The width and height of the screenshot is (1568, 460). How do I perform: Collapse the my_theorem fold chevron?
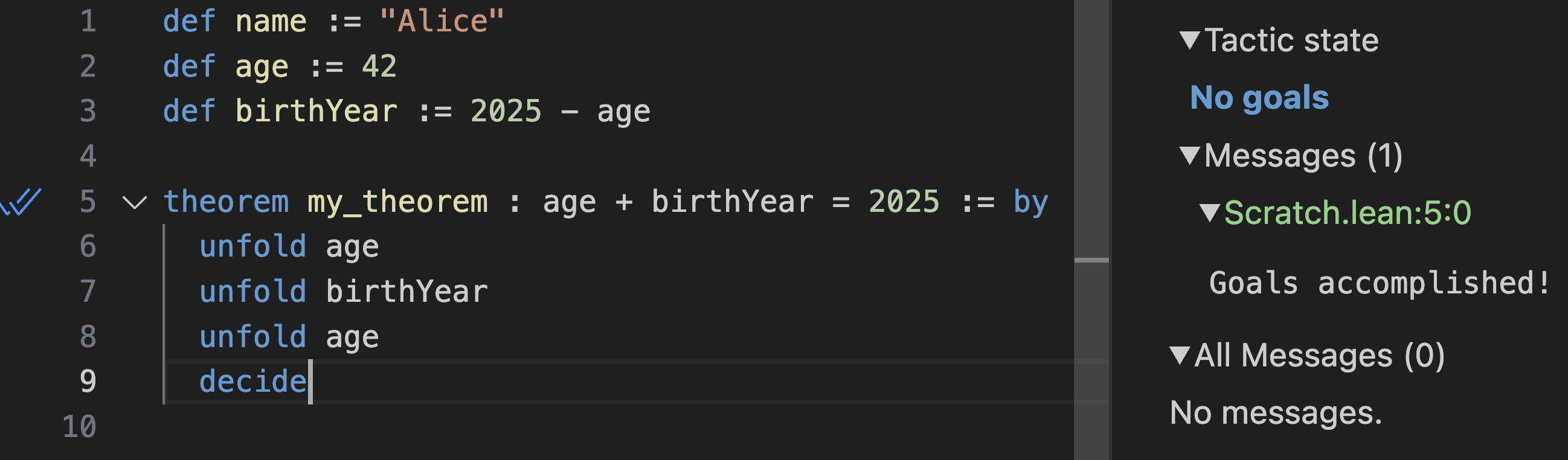pos(135,202)
